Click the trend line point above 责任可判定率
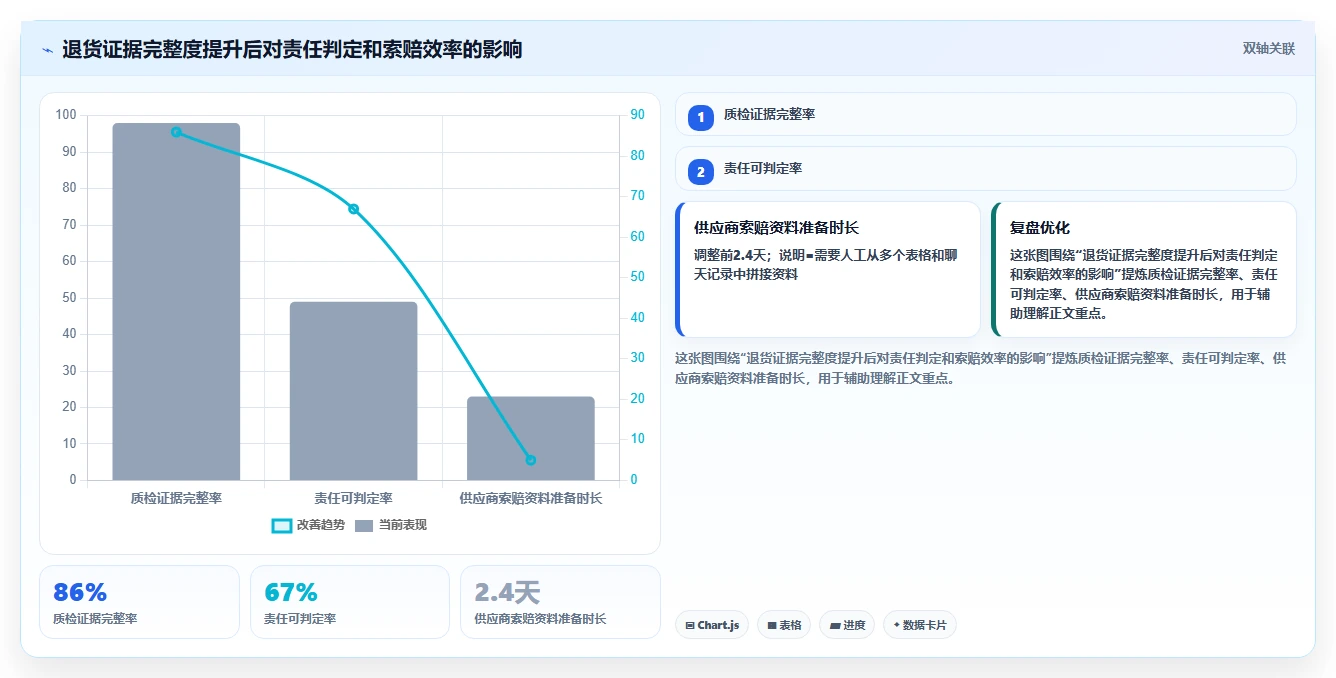 (353, 209)
